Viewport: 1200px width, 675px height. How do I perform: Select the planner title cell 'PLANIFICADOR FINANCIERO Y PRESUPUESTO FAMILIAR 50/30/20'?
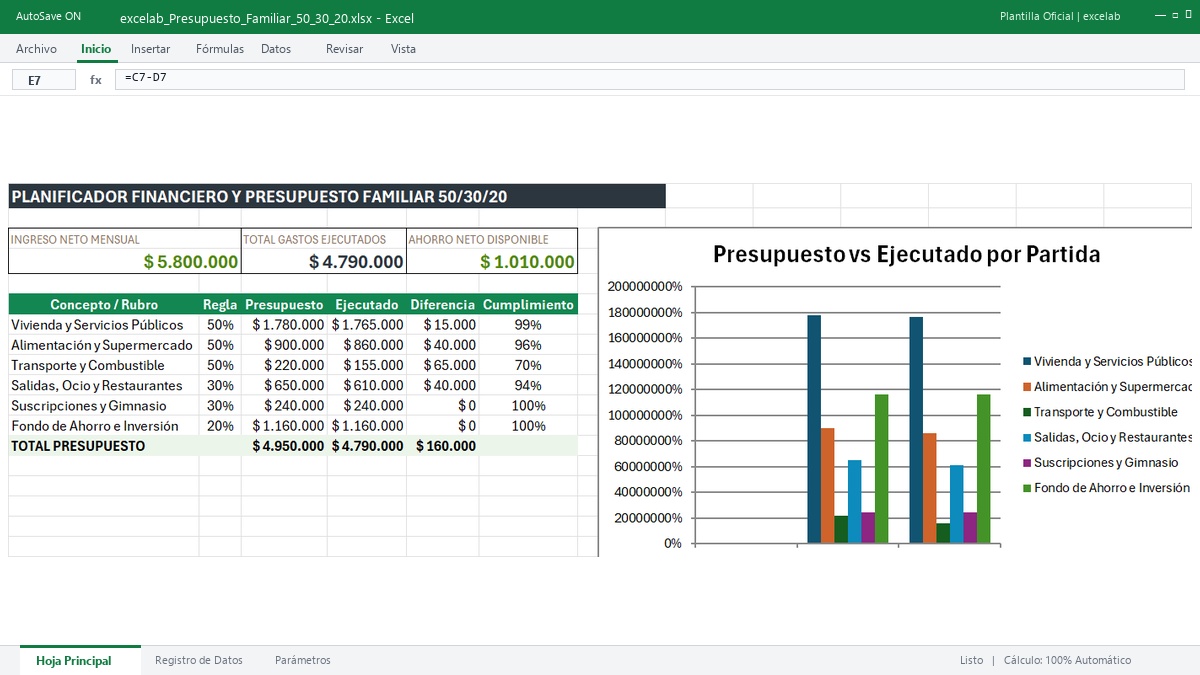pos(337,196)
